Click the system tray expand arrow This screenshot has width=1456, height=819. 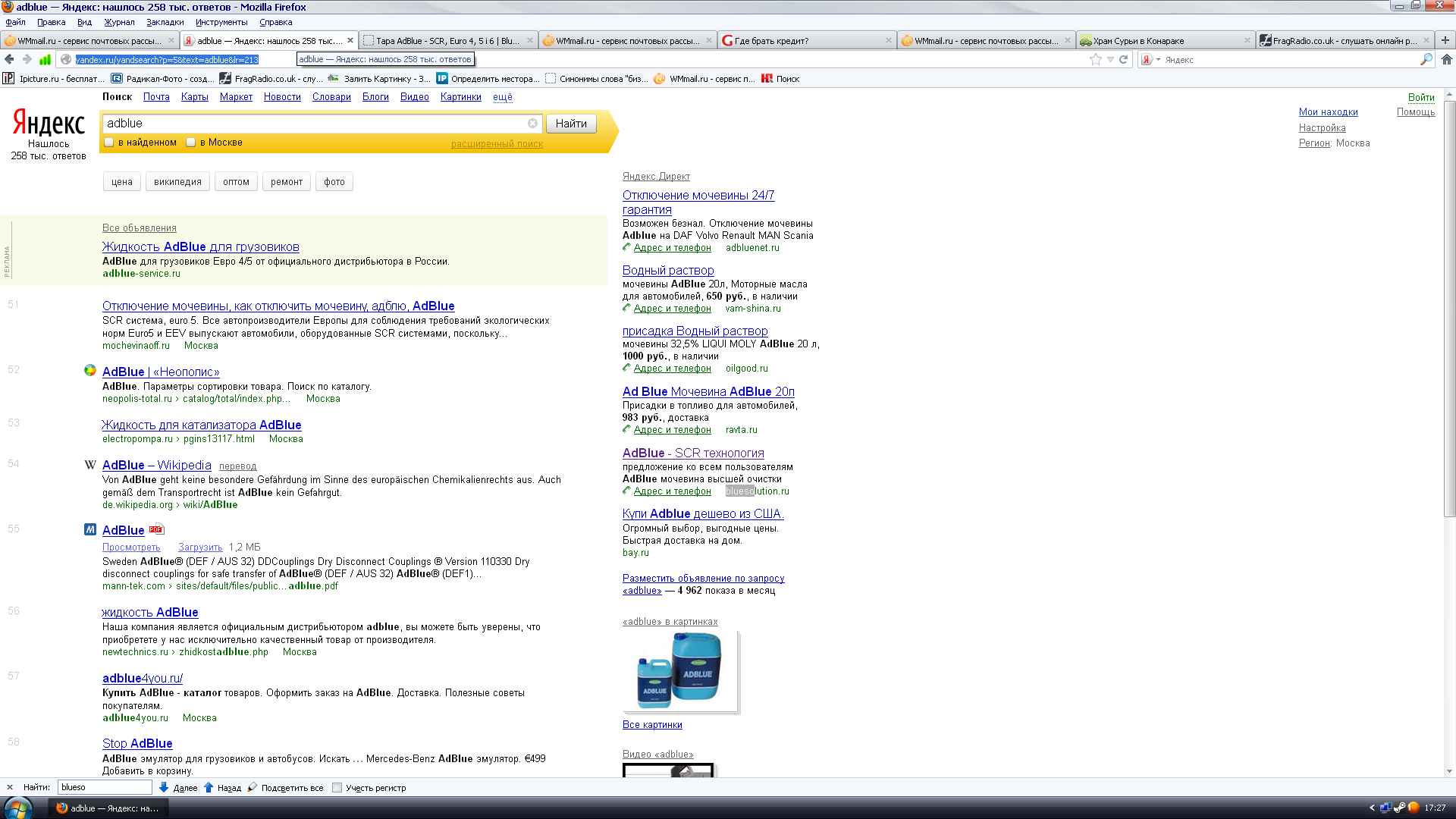(1371, 808)
